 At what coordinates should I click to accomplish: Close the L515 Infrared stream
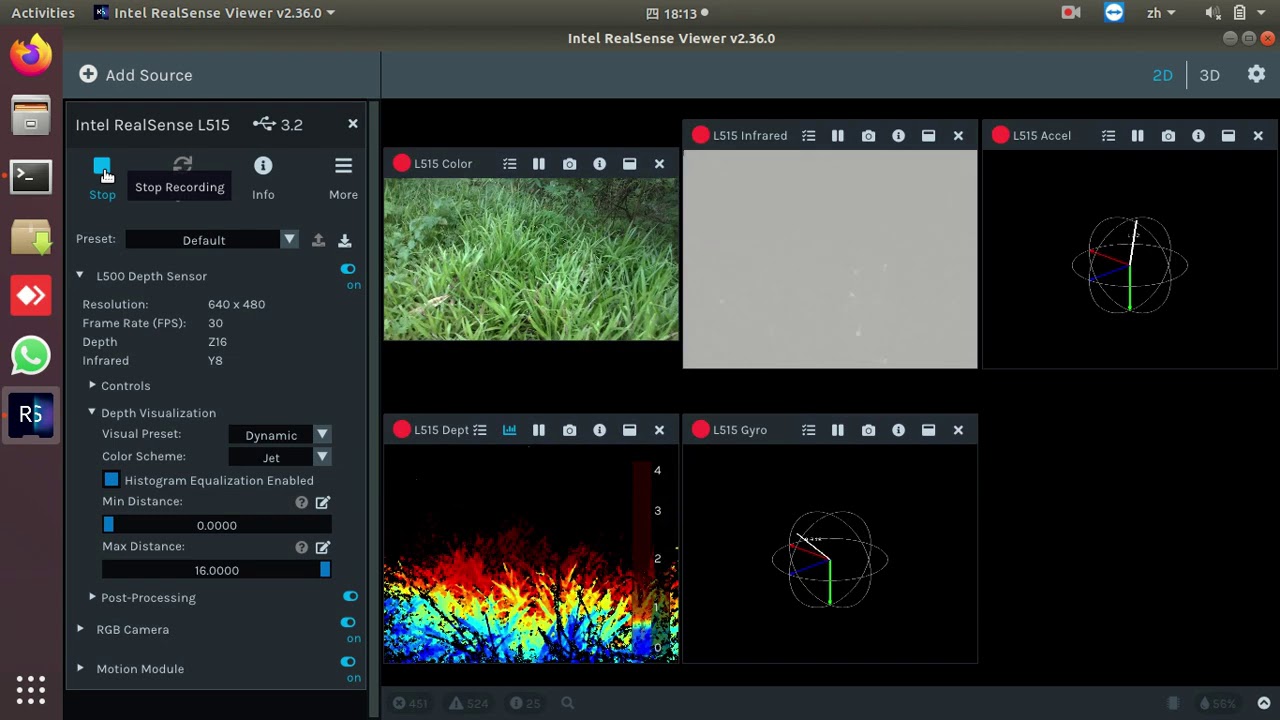pyautogui.click(x=958, y=136)
